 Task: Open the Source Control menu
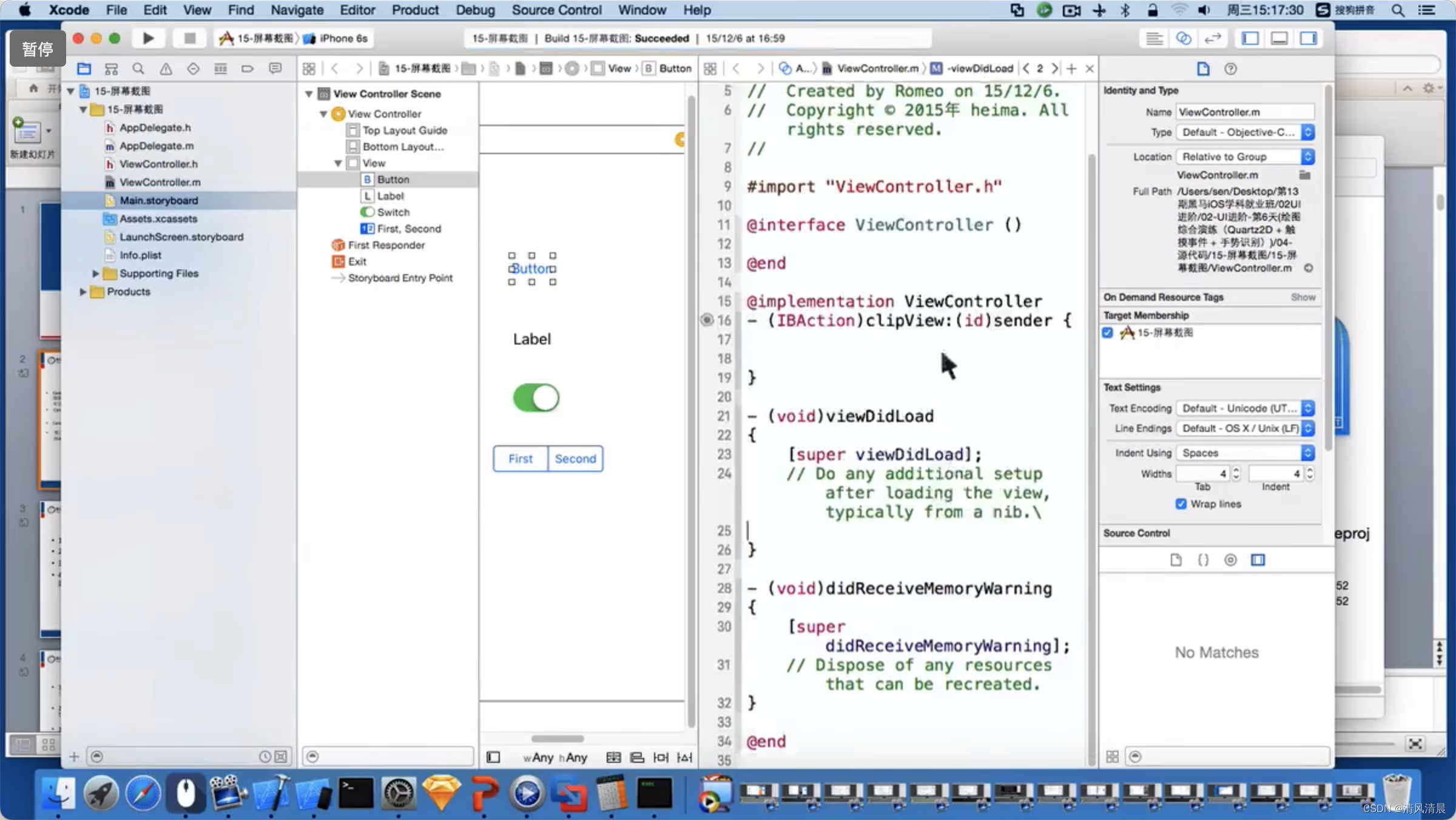(556, 10)
